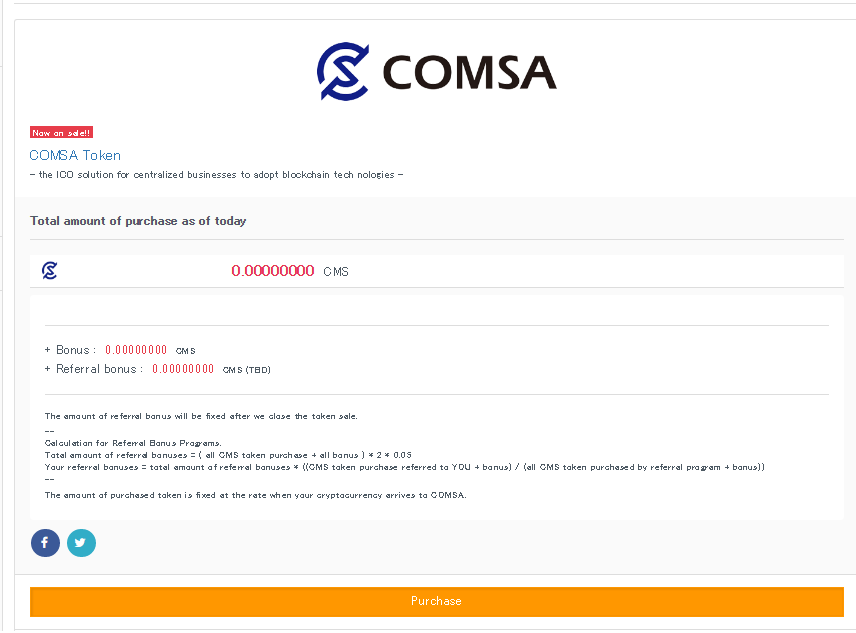The width and height of the screenshot is (856, 633).
Task: Click the small CMS token icon
Action: pyautogui.click(x=49, y=271)
